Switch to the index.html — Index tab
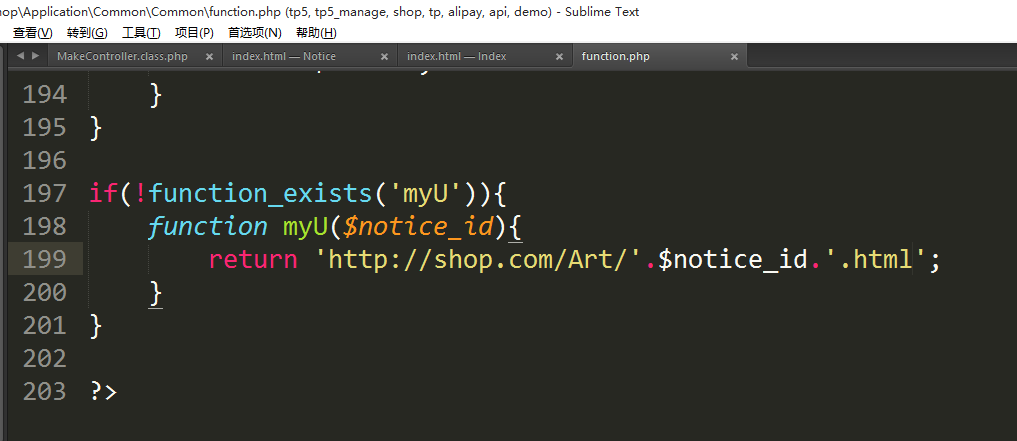Viewport: 1017px width, 441px height. (457, 57)
